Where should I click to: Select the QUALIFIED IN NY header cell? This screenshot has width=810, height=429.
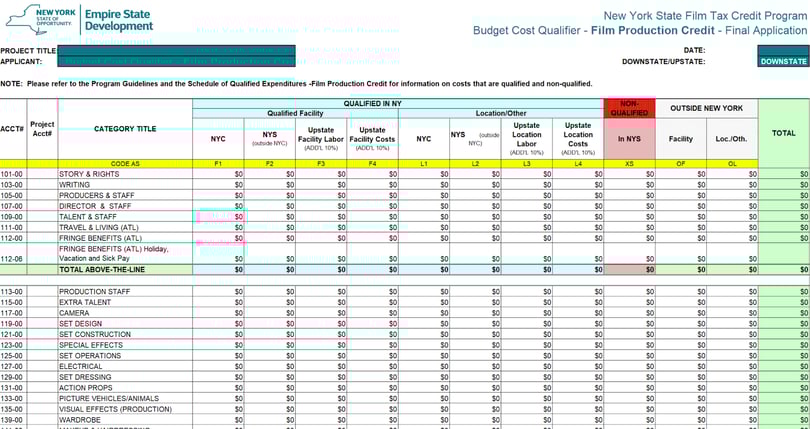[398, 103]
